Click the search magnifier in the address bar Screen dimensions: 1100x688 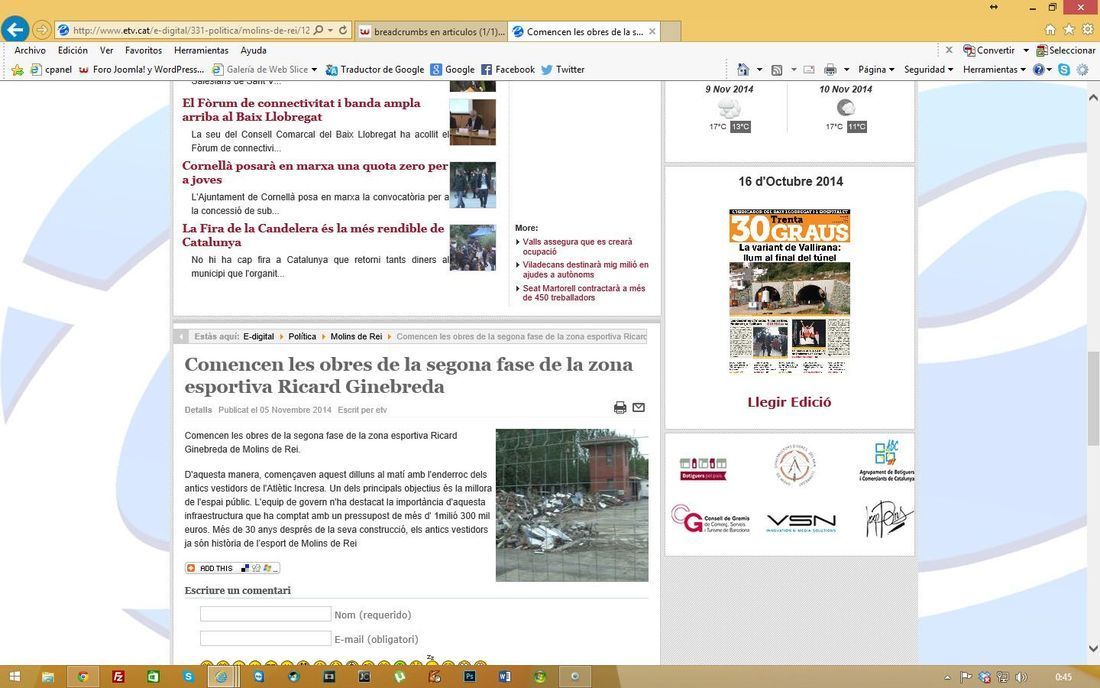[318, 30]
